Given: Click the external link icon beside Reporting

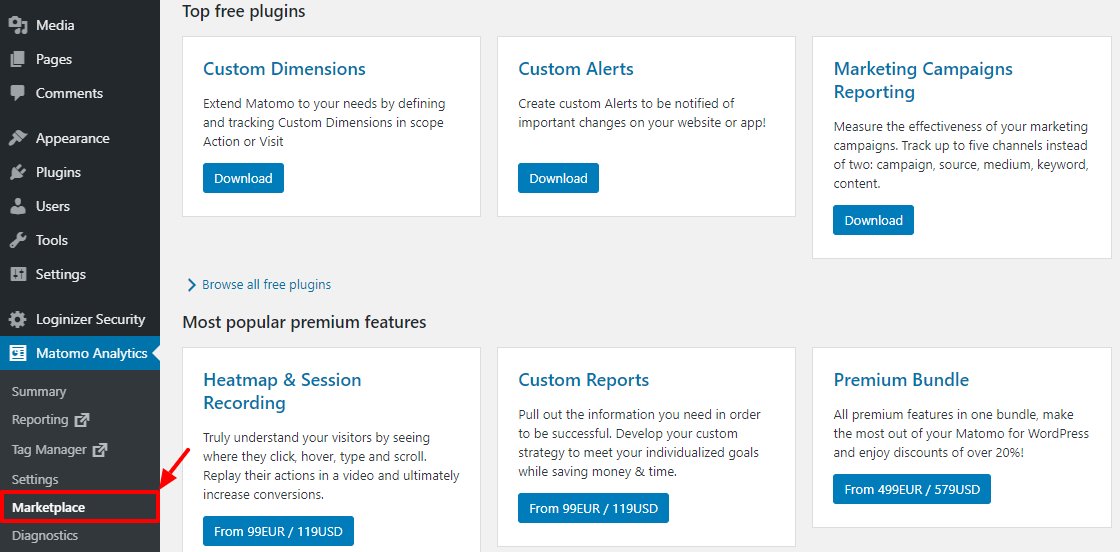Looking at the screenshot, I should pos(82,420).
